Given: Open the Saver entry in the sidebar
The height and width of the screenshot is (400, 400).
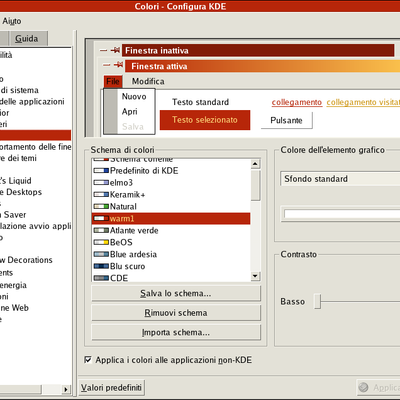Looking at the screenshot, I should (x=13, y=215).
